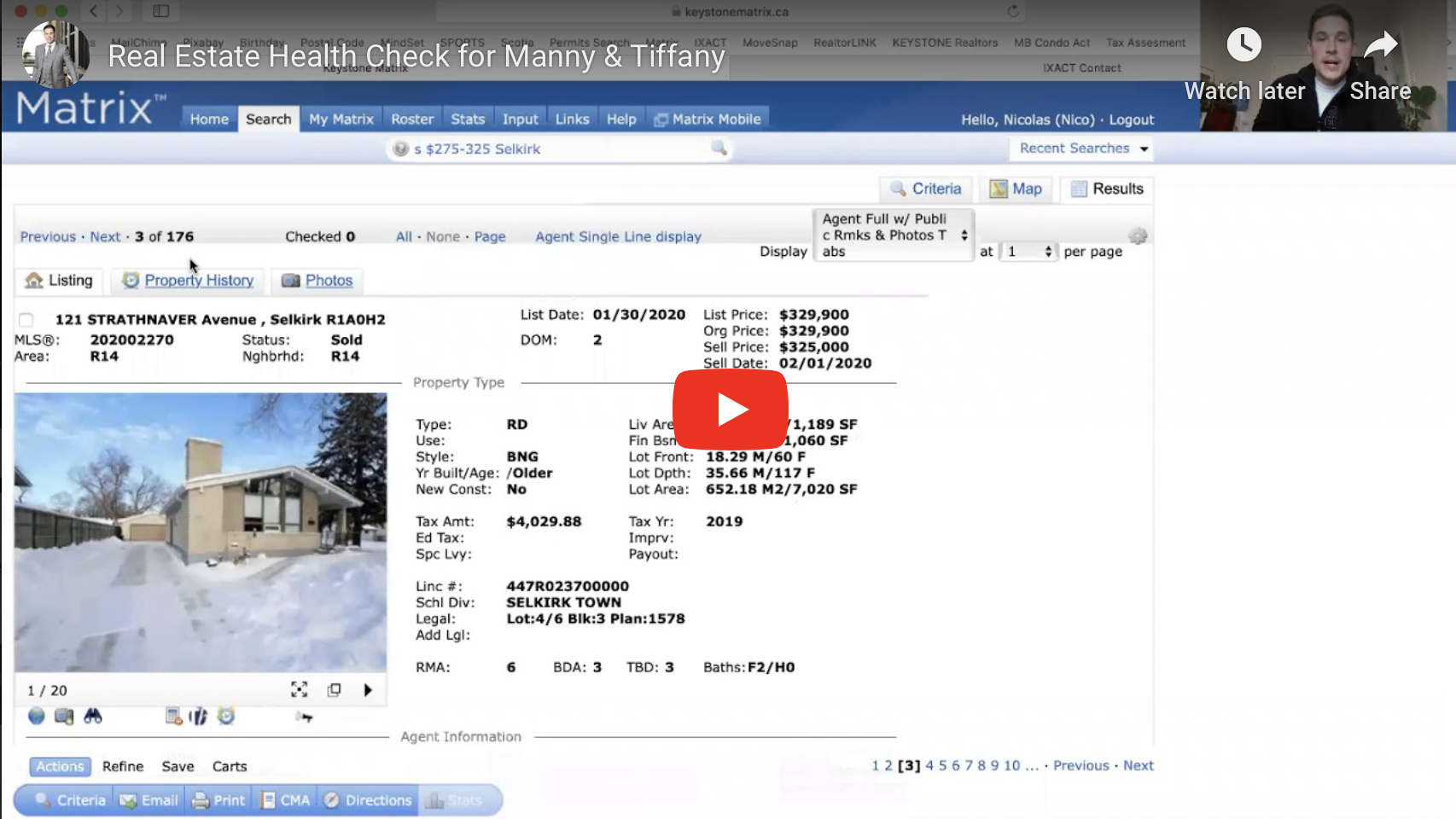Open the video title Real Estate Health Check
Viewport: 1456px width, 819px height.
[x=416, y=56]
